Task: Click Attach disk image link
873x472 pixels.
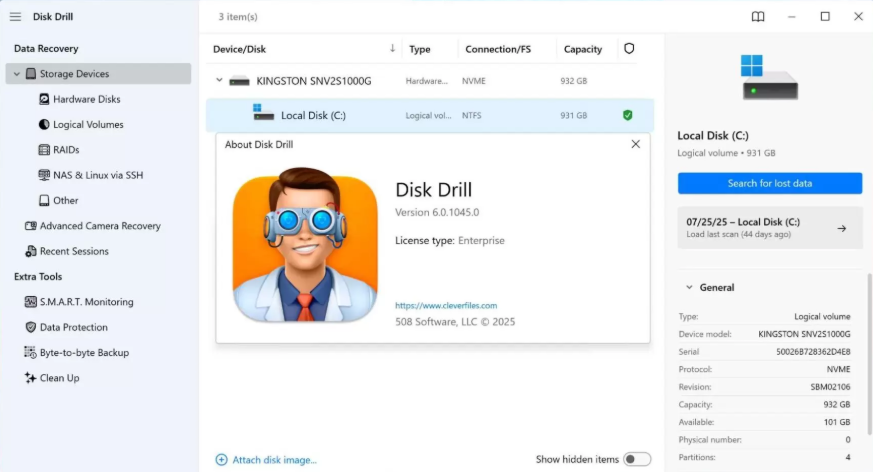Action: (x=274, y=460)
